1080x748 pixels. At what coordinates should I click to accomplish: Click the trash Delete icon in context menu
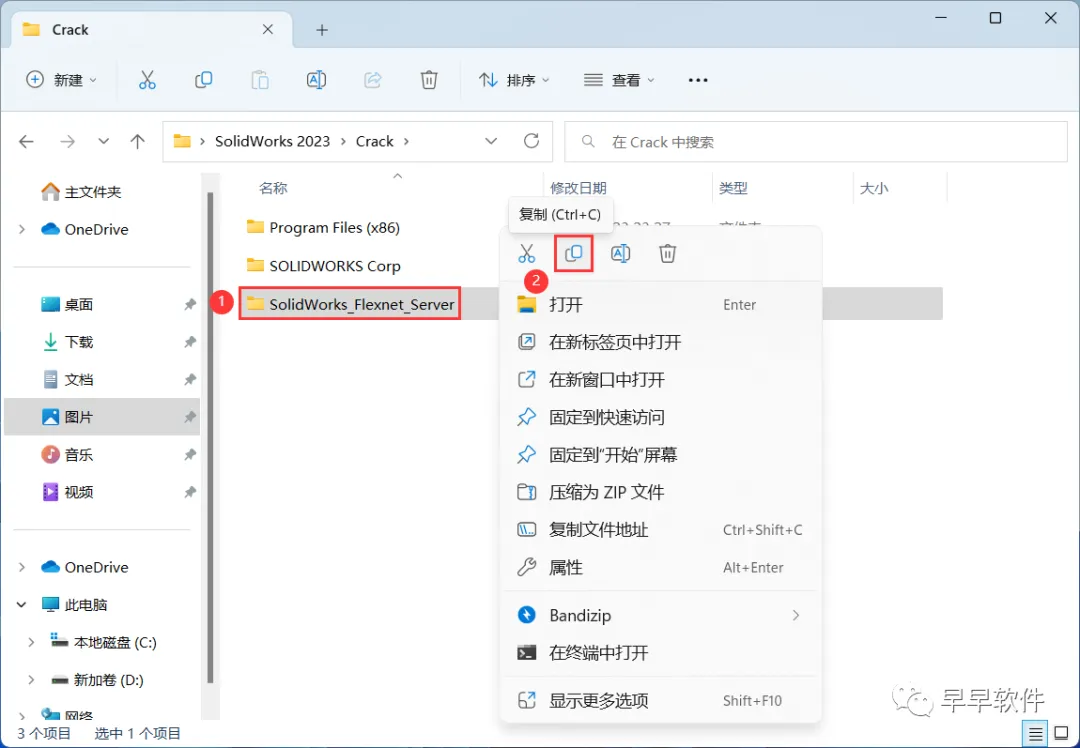point(667,253)
